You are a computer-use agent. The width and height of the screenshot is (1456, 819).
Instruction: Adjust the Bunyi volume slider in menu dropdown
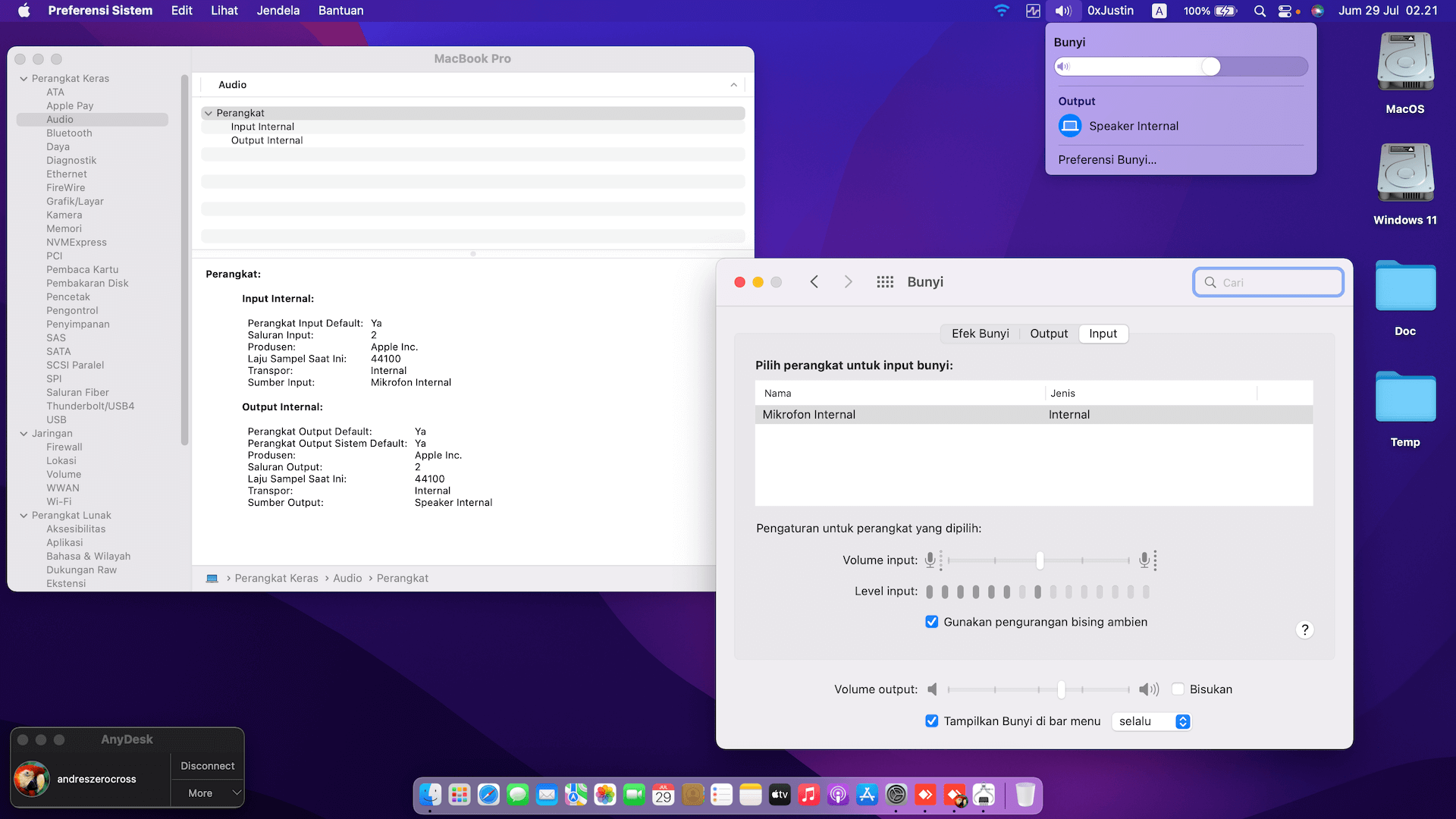pos(1181,67)
